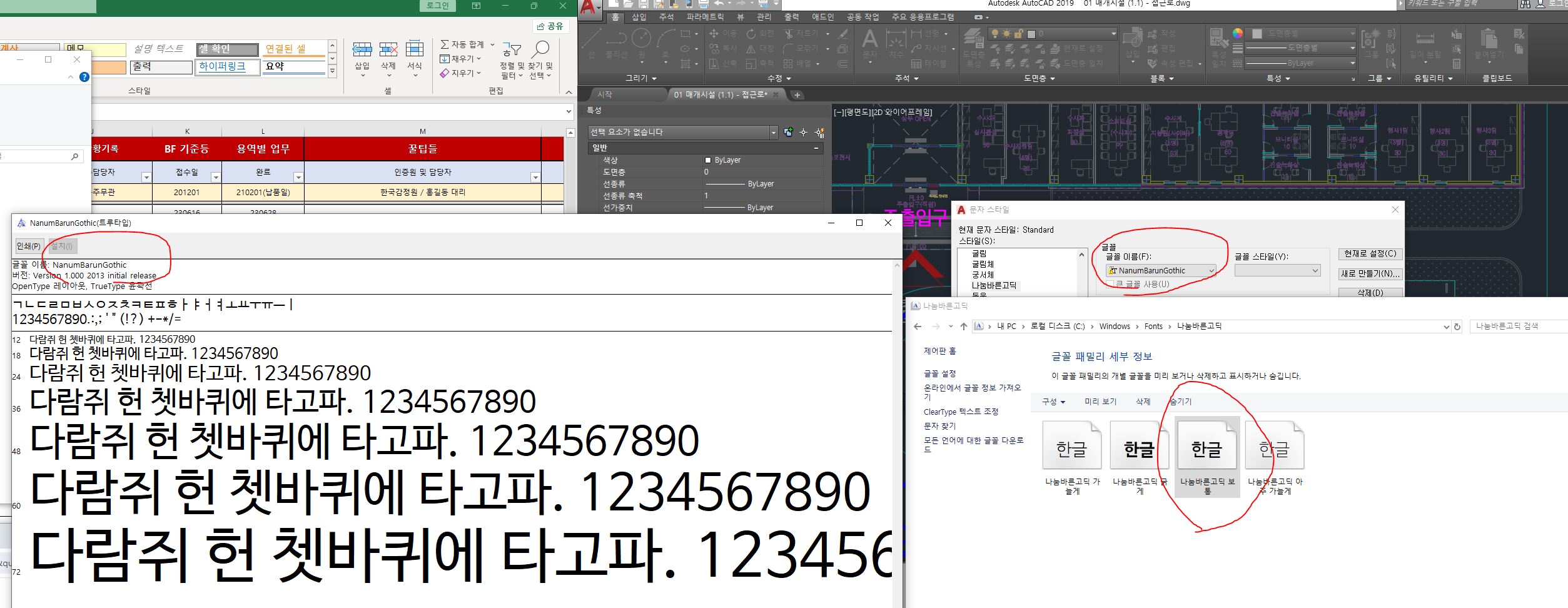Open 선택 요소가 없습니다 selection dropdown
1568x608 pixels.
coord(682,132)
